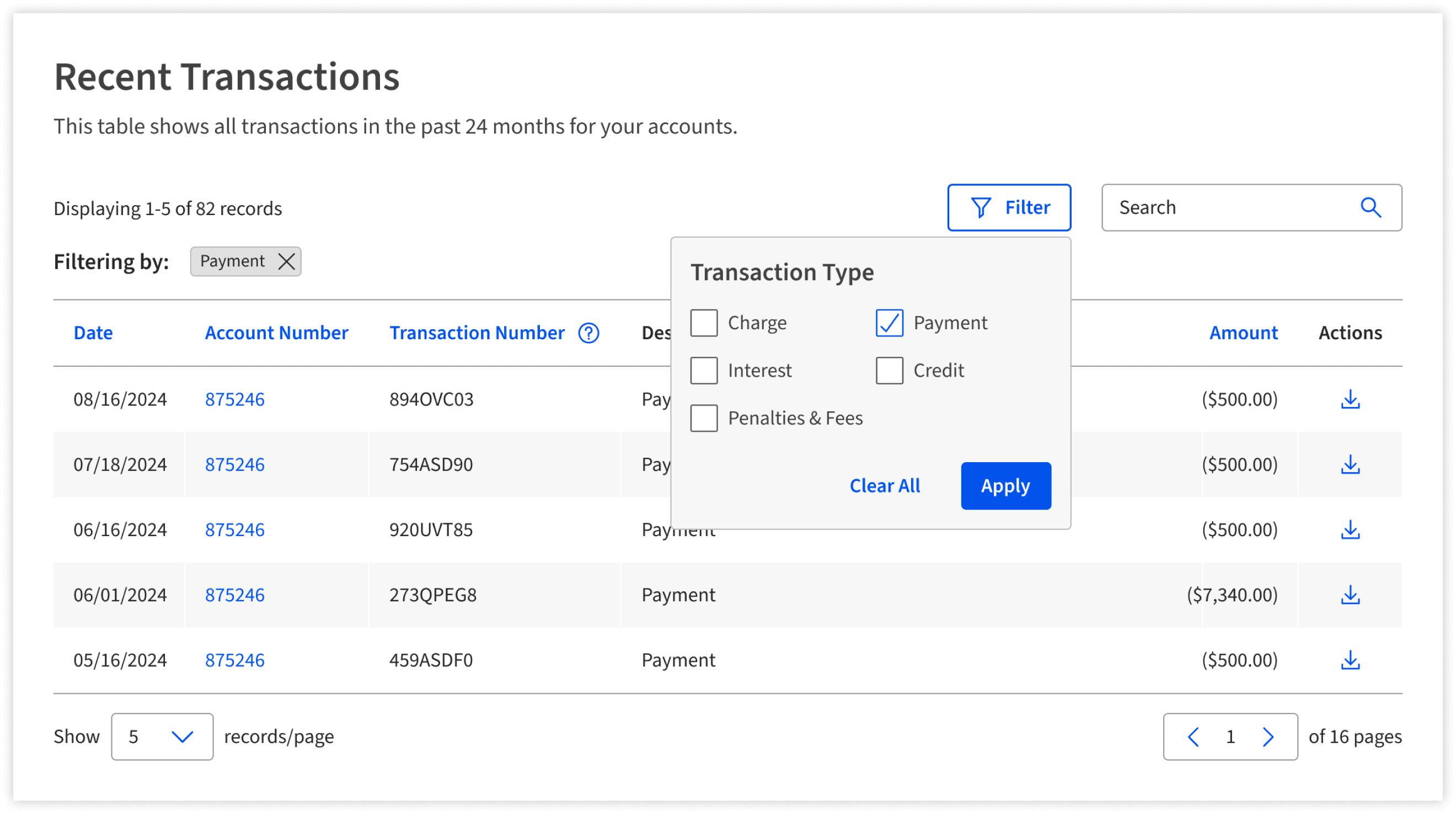1456x814 pixels.
Task: Download the 08/16/2024 transaction record
Action: click(1350, 399)
